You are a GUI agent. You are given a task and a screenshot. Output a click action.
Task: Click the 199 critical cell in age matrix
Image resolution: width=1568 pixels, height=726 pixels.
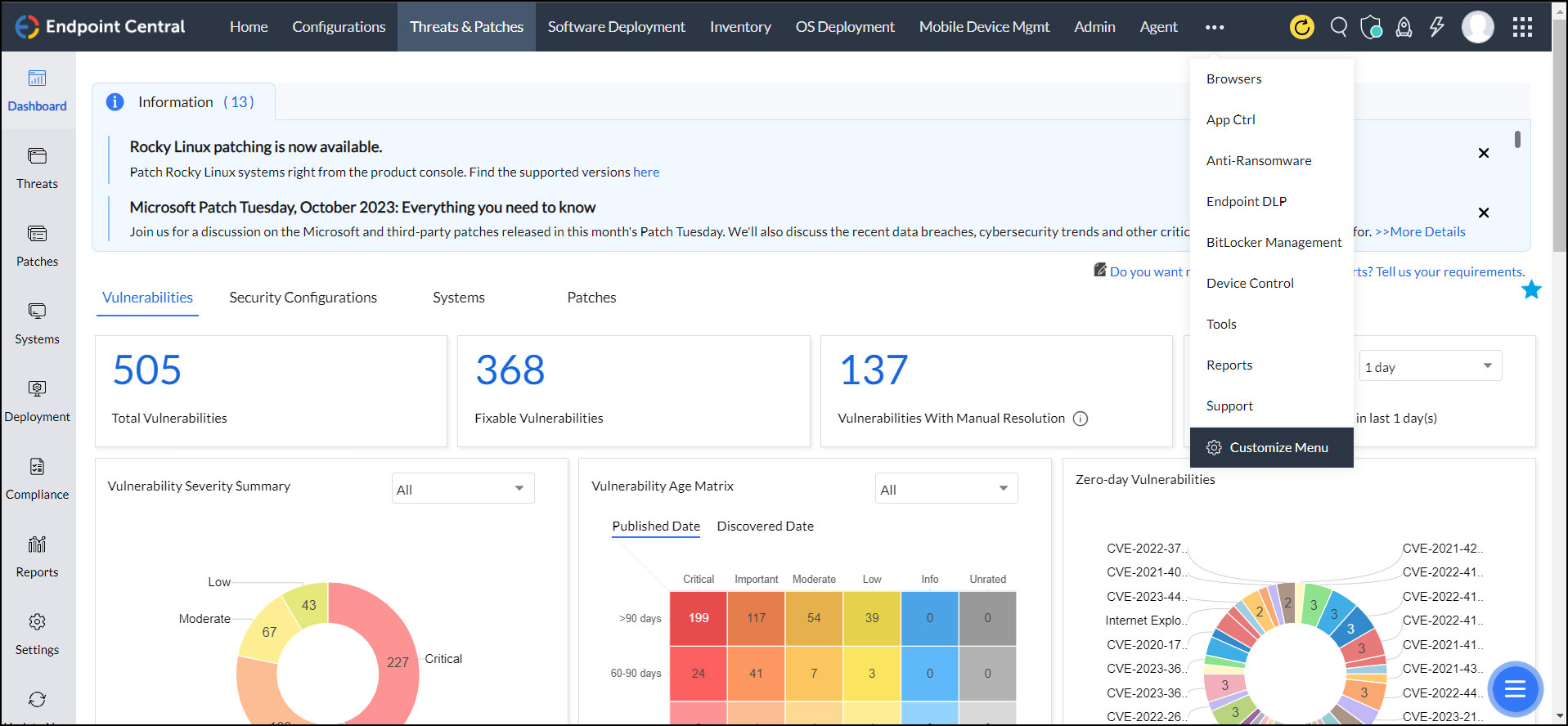tap(699, 618)
